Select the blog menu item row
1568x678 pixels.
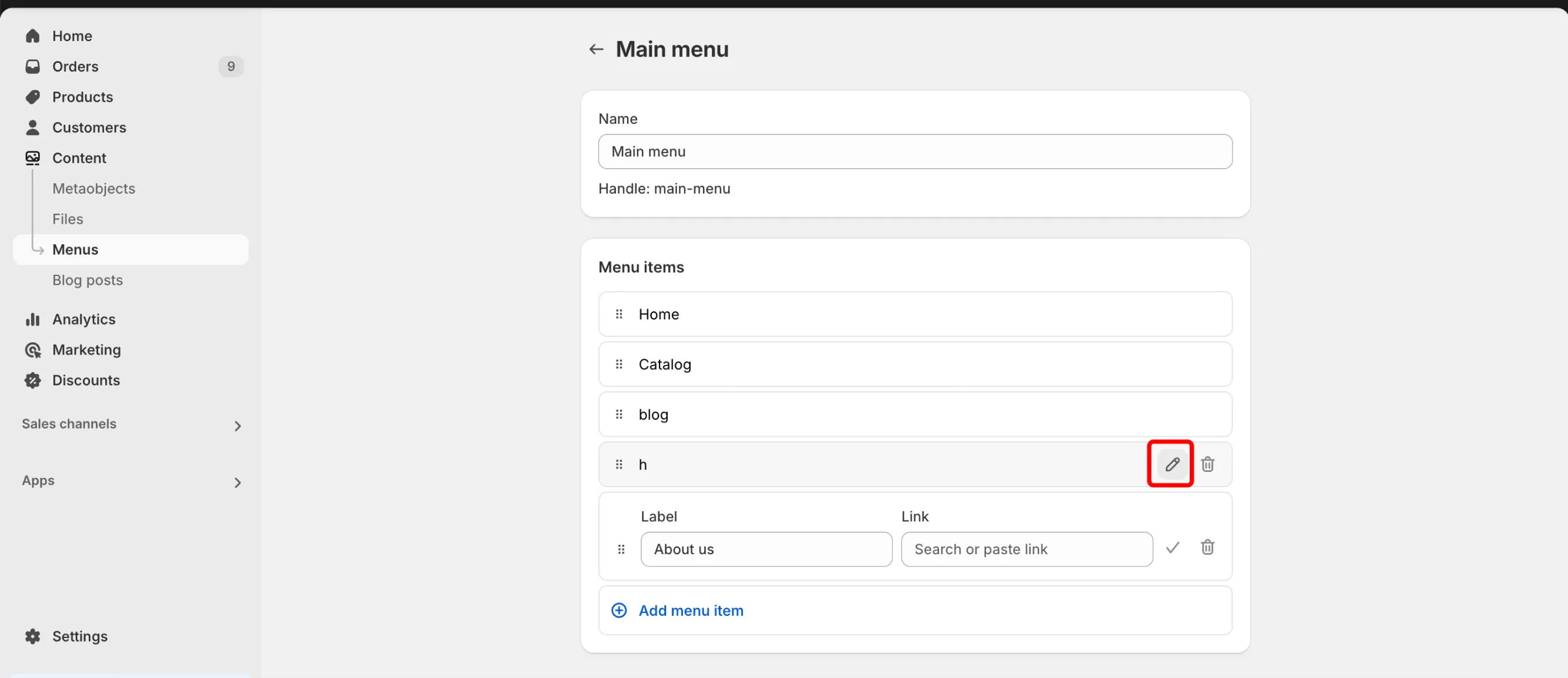915,414
